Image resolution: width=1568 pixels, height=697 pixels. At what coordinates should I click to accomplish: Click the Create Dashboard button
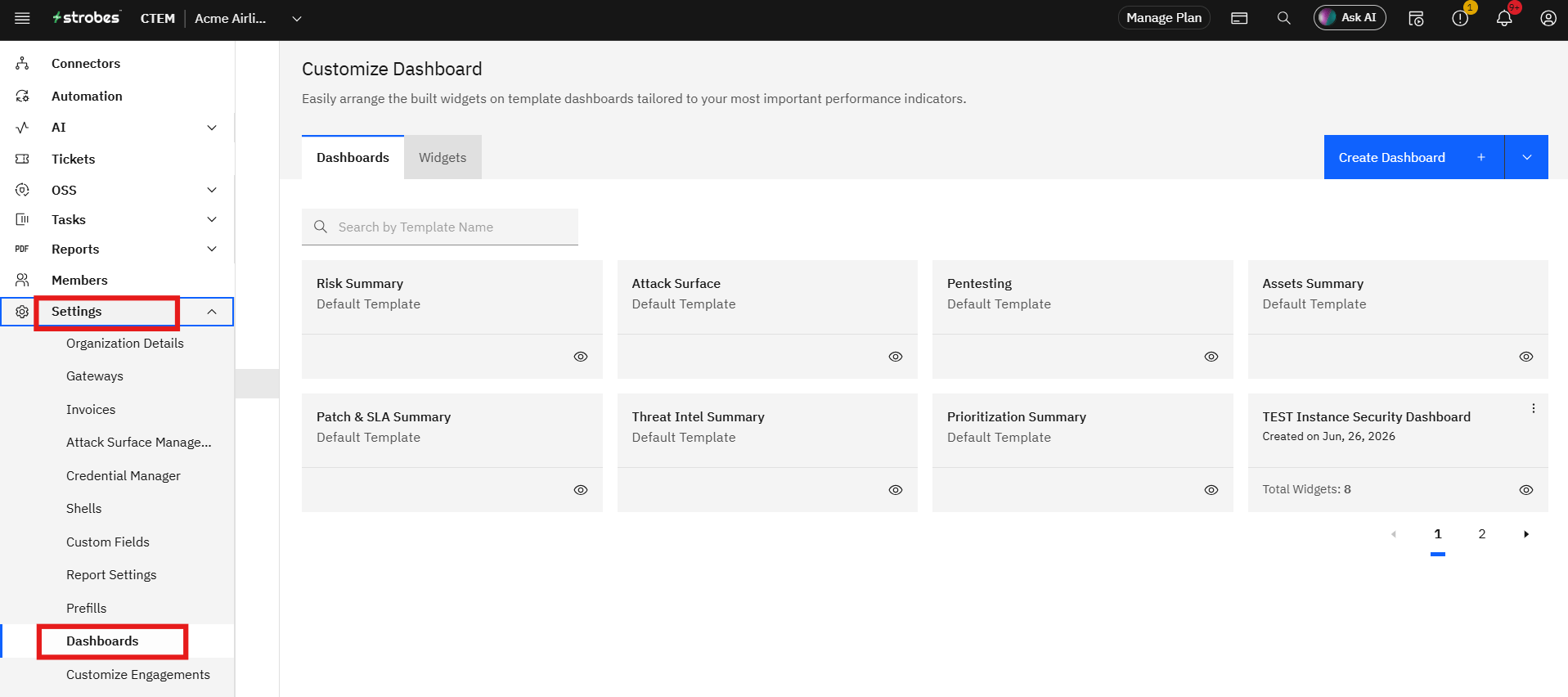[1414, 157]
